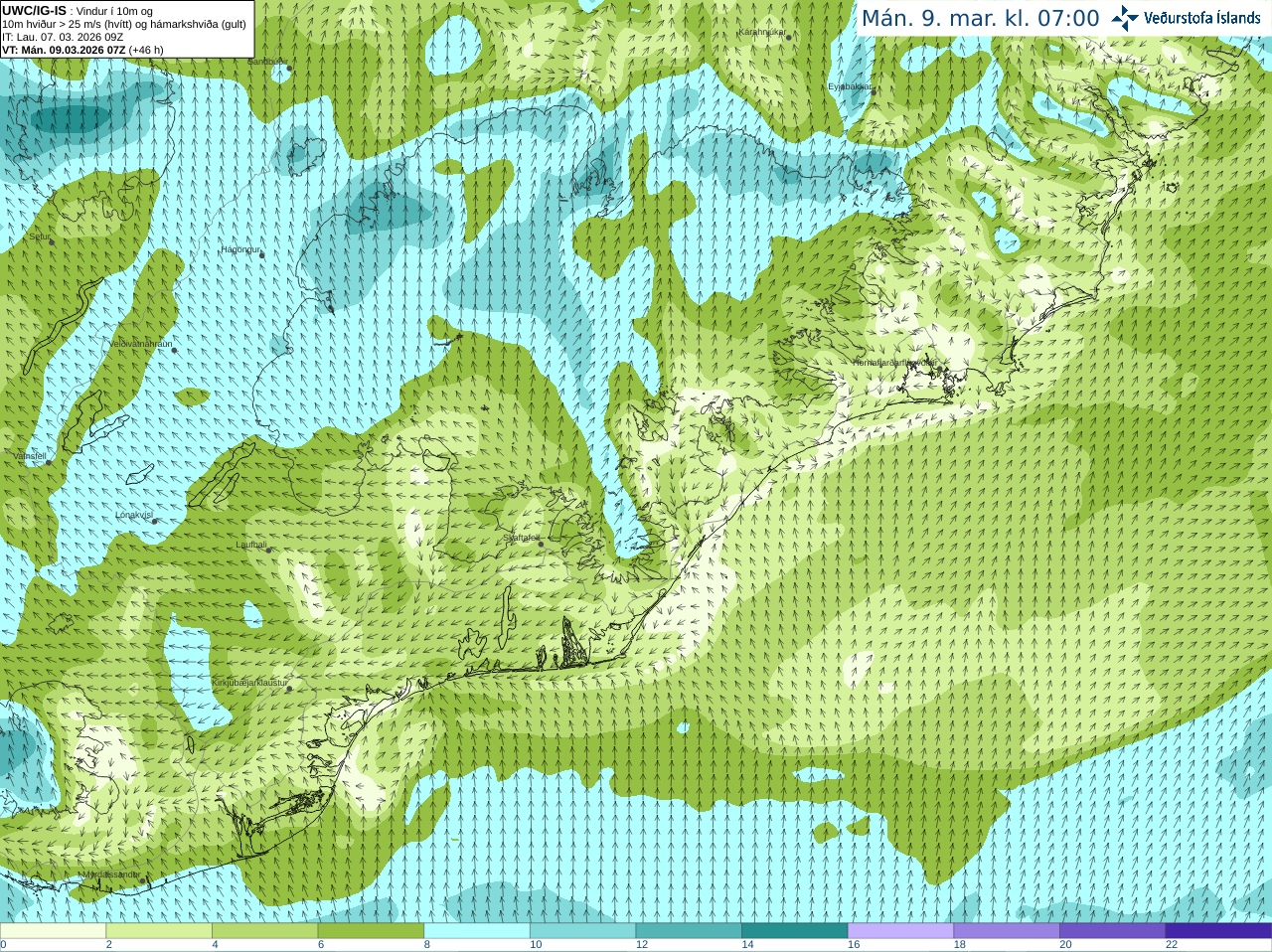
Task: Pick the 22+ m/s dark indigo legend swatch
Action: pyautogui.click(x=1219, y=931)
